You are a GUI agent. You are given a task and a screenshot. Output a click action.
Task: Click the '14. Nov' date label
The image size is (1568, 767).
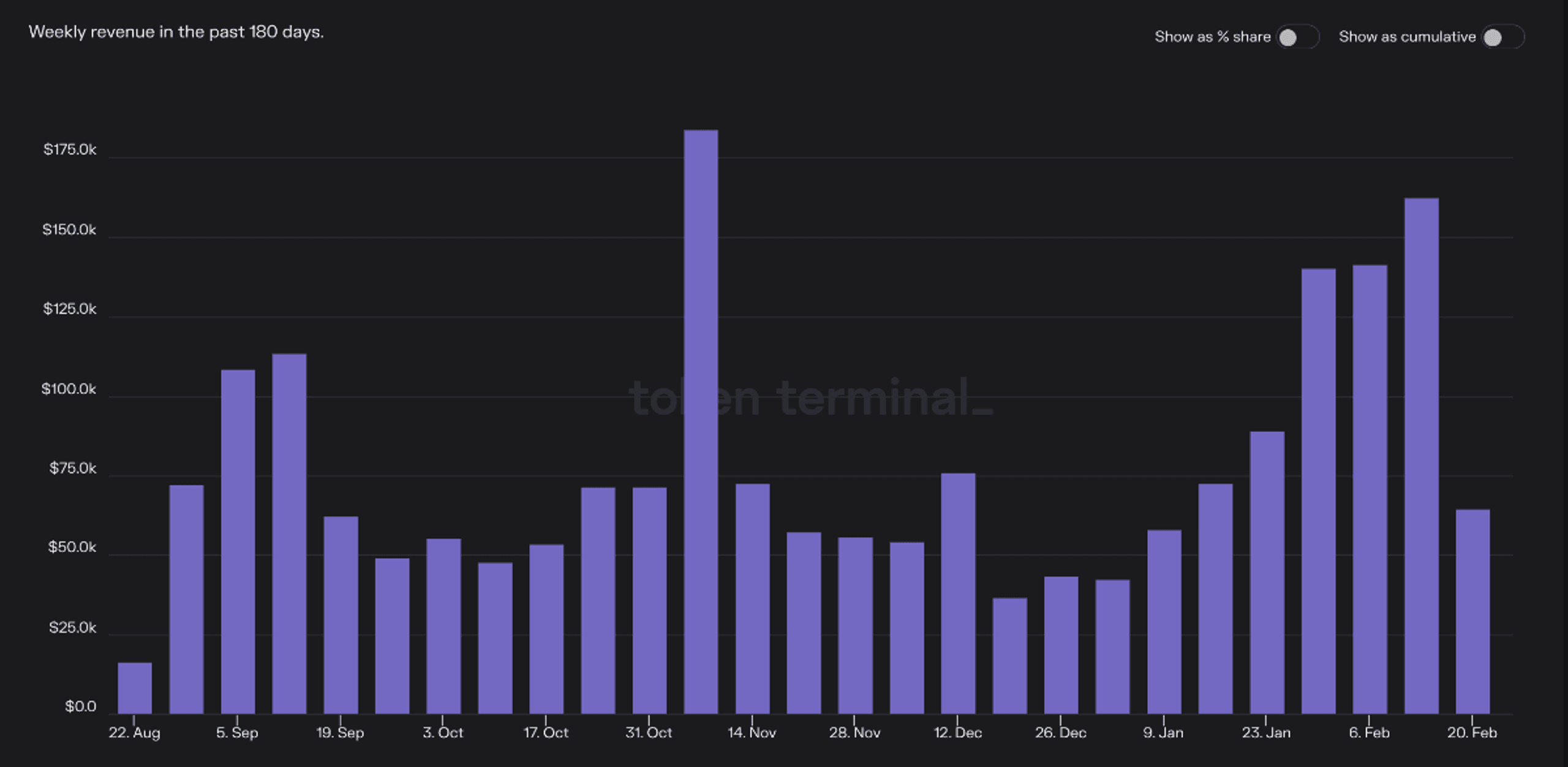point(752,733)
